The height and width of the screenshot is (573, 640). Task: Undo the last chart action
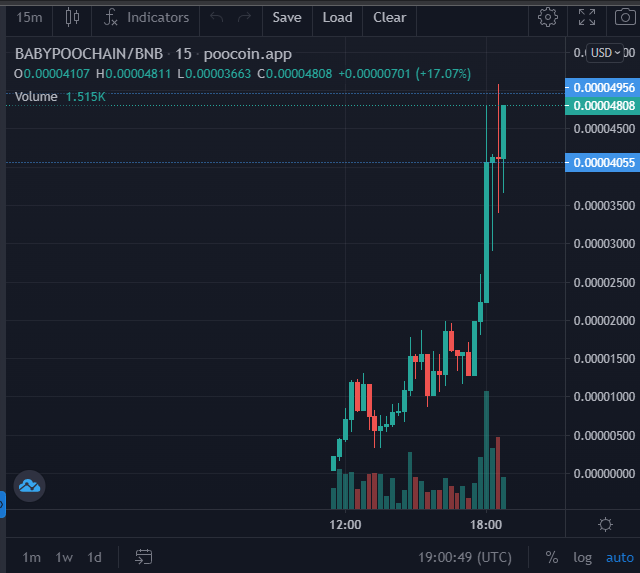coord(216,18)
